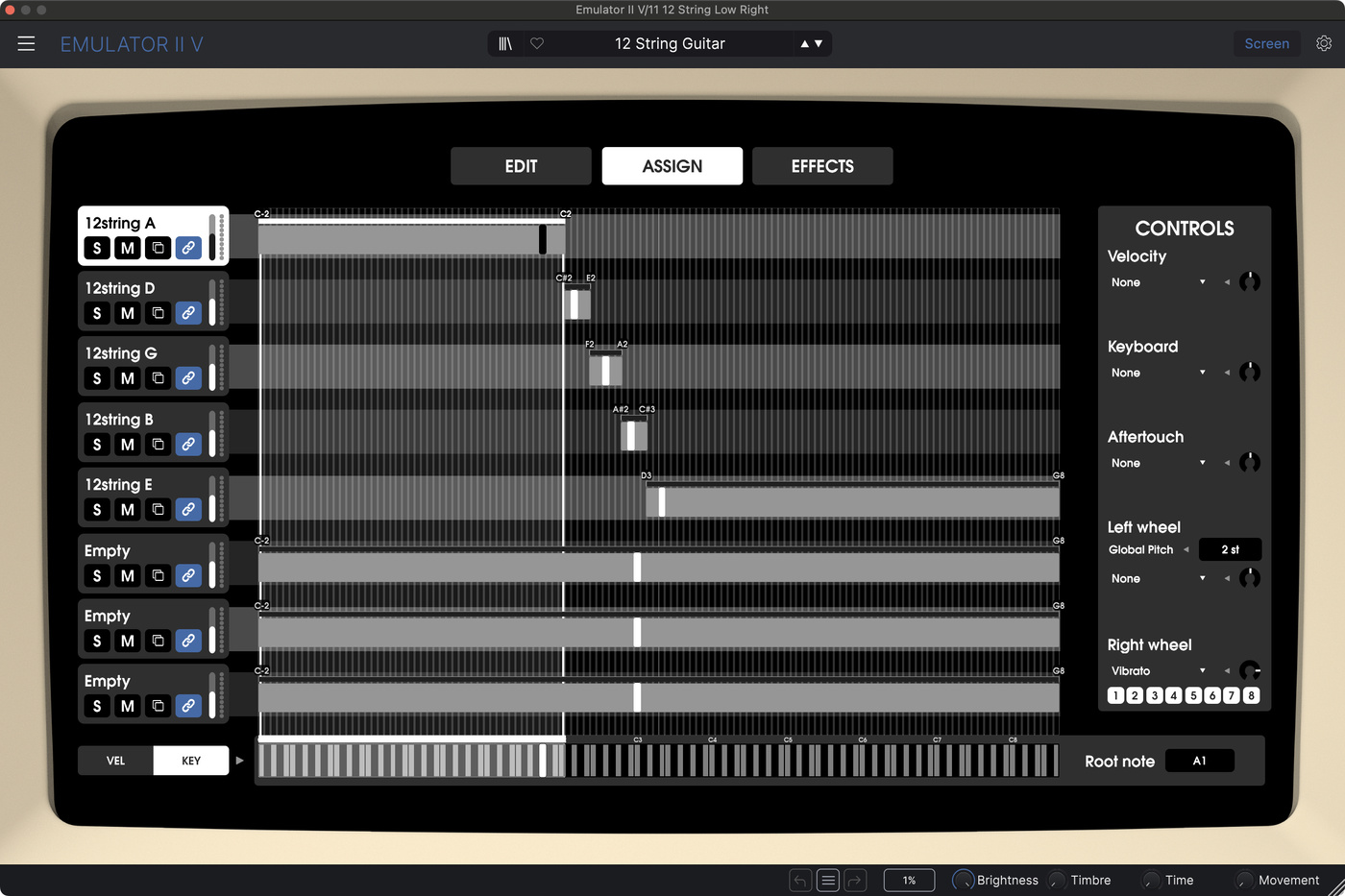Open the Velocity destination dropdown
The width and height of the screenshot is (1345, 896).
point(1158,282)
